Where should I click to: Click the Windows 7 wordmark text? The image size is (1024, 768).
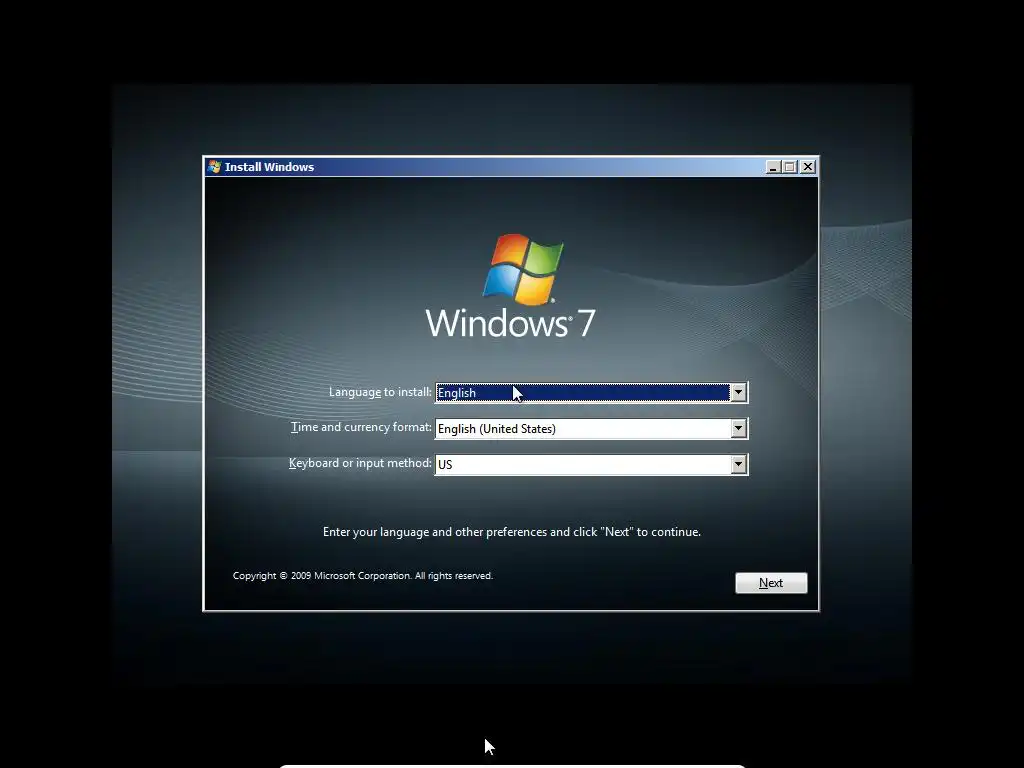511,323
